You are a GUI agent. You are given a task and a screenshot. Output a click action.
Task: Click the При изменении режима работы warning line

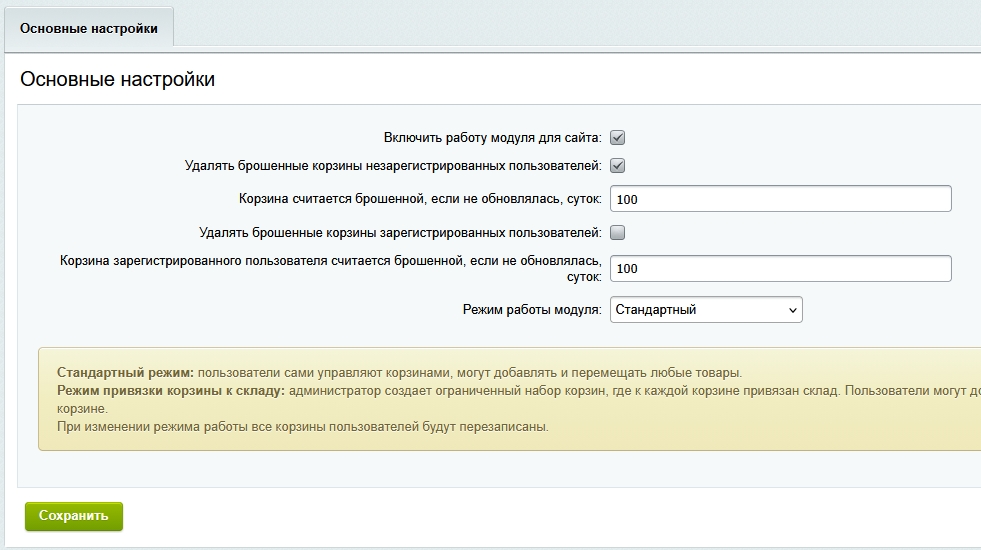click(303, 427)
